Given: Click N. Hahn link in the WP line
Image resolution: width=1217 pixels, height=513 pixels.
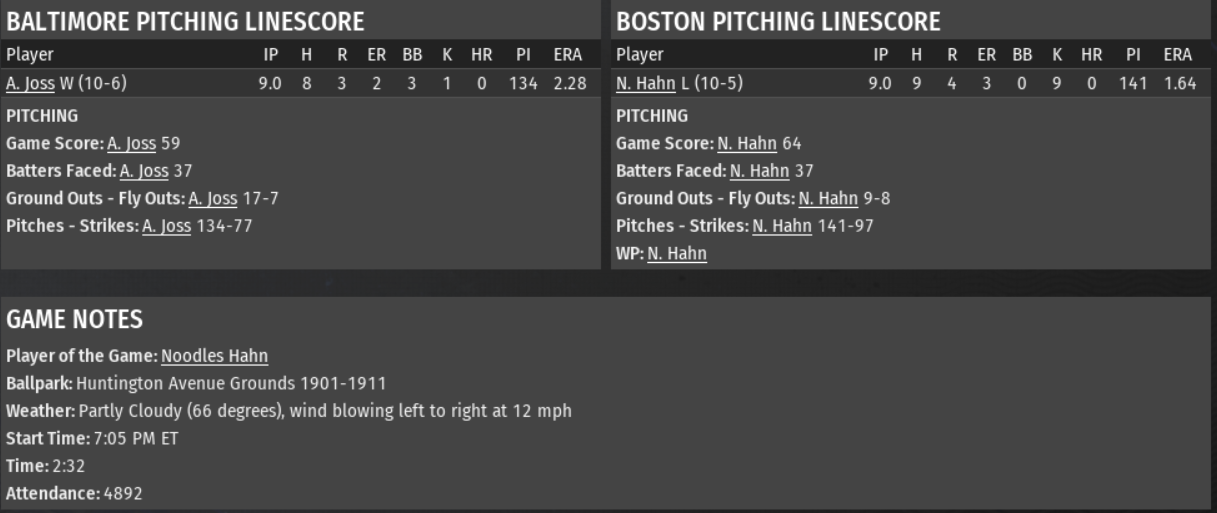Looking at the screenshot, I should 677,254.
